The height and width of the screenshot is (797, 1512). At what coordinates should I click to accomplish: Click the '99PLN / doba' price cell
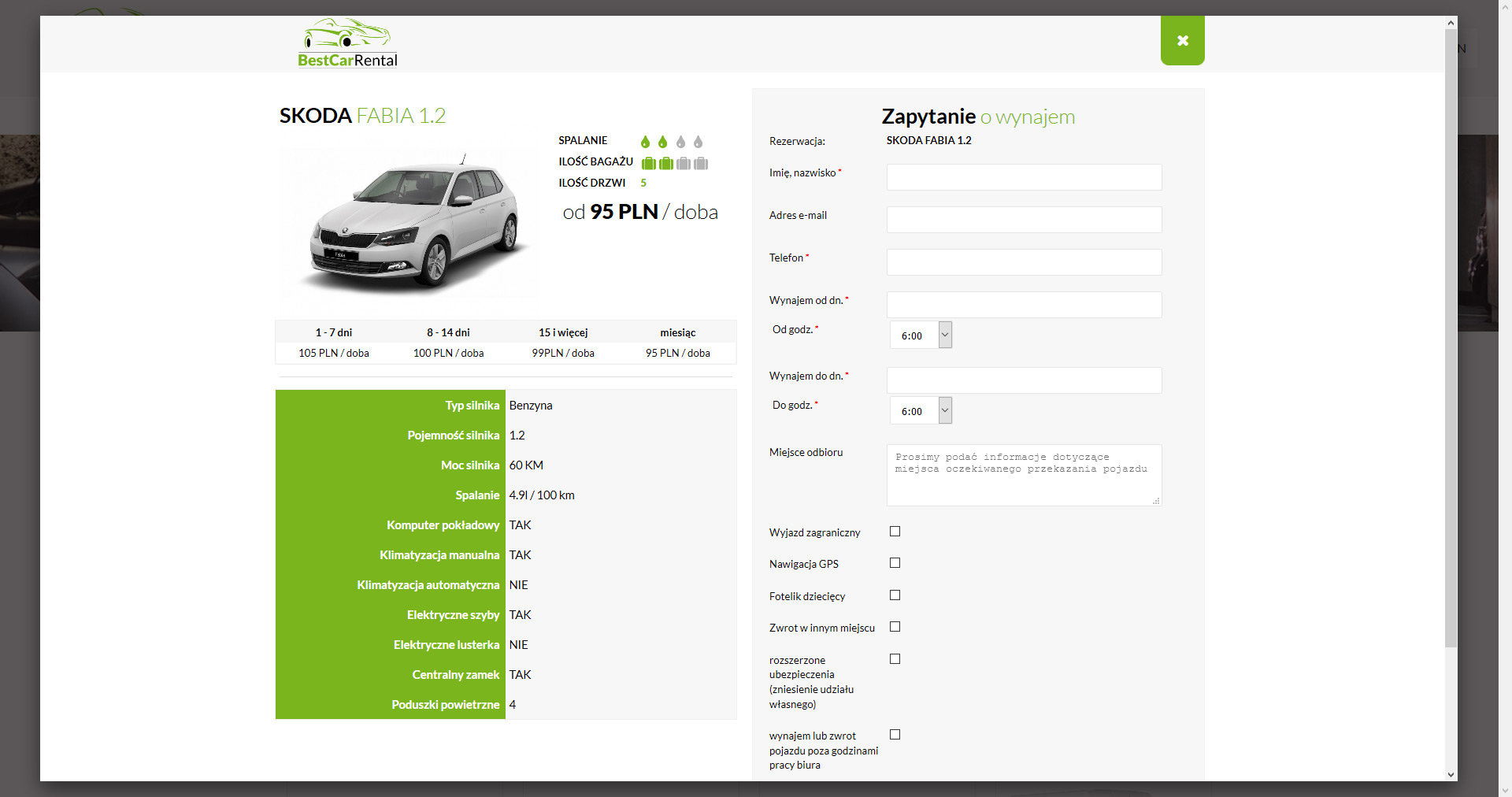coord(563,353)
